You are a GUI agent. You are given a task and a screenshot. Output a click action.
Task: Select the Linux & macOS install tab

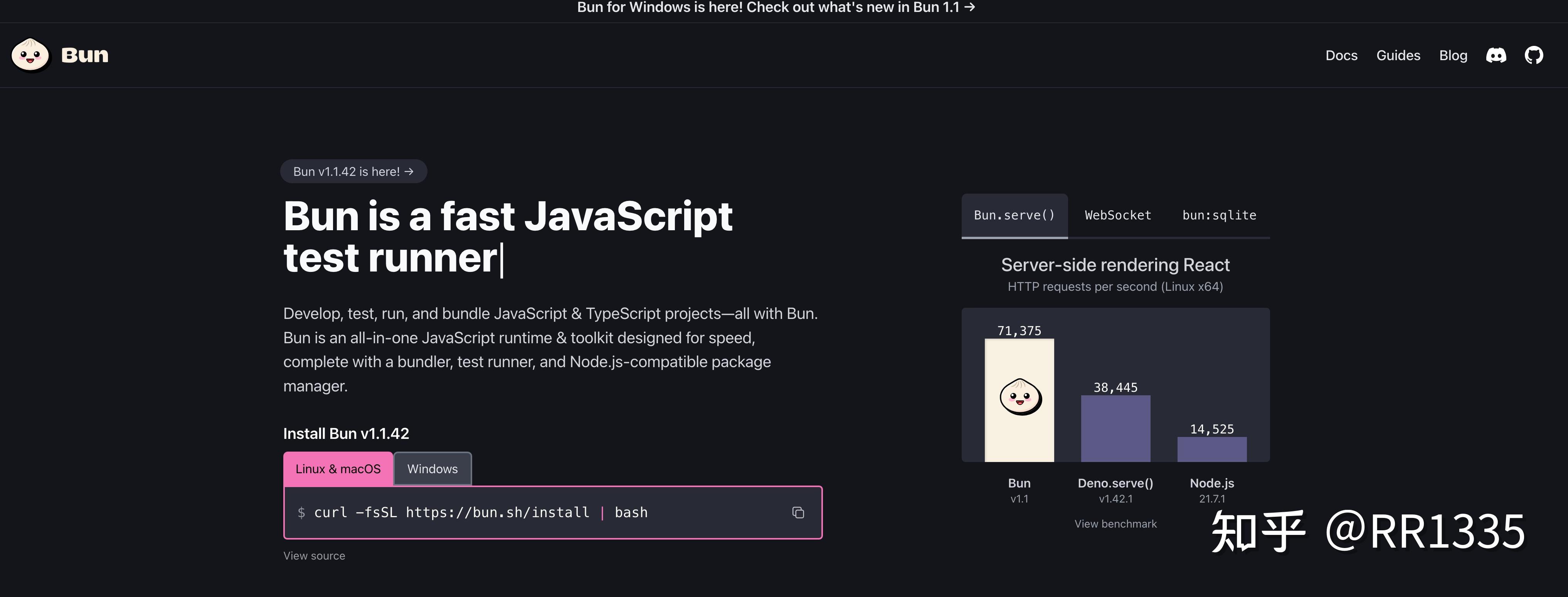(x=338, y=469)
